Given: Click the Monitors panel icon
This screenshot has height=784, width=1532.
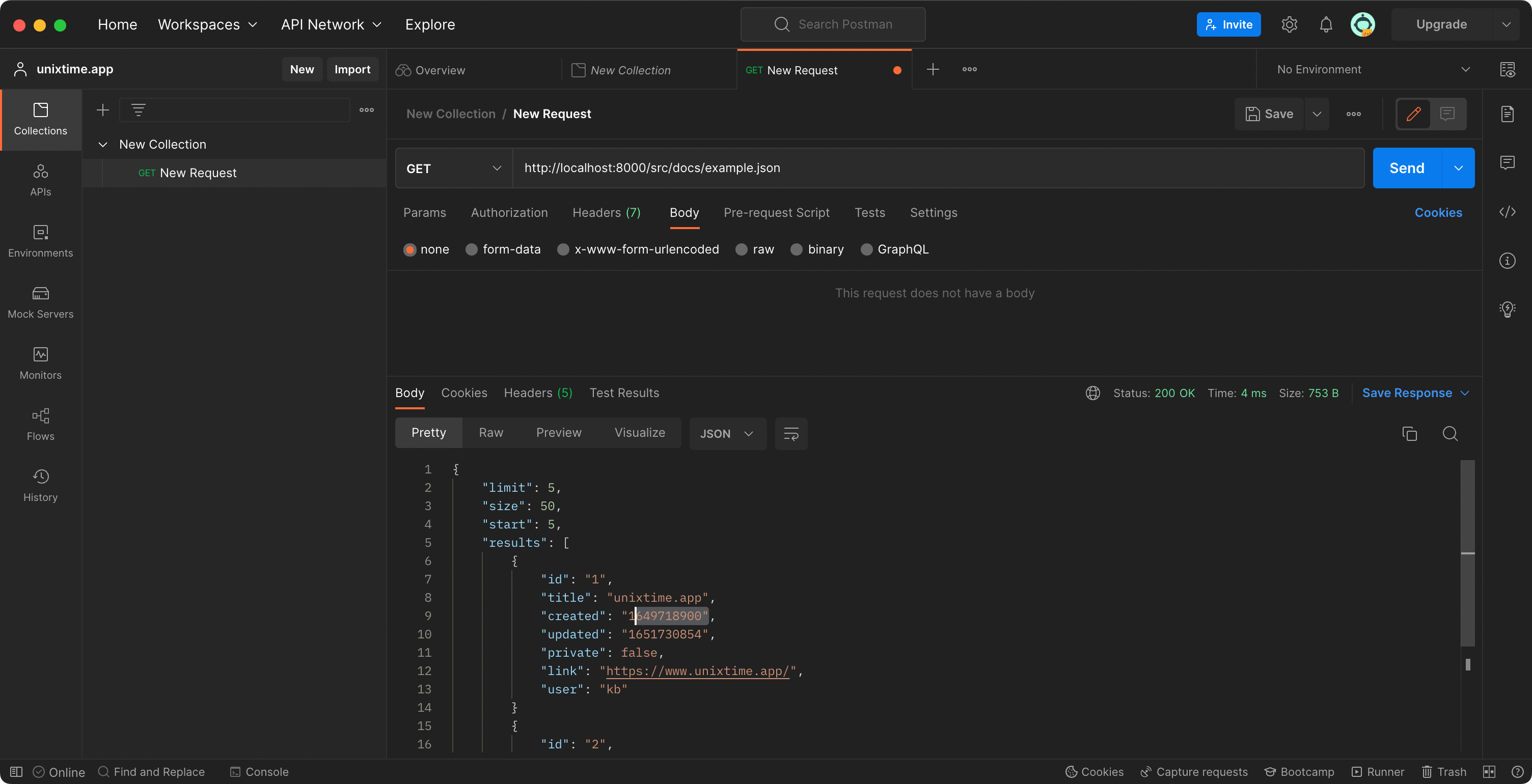Looking at the screenshot, I should (40, 357).
